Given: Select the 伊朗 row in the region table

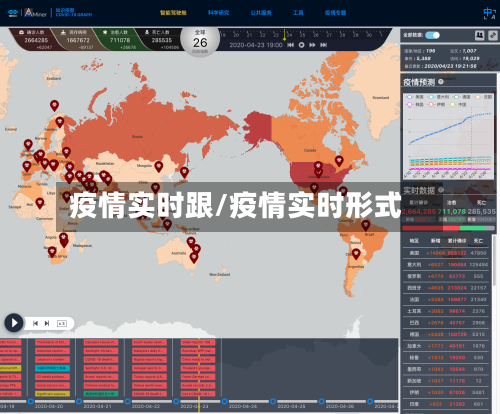Looking at the screenshot, I should coord(446,392).
